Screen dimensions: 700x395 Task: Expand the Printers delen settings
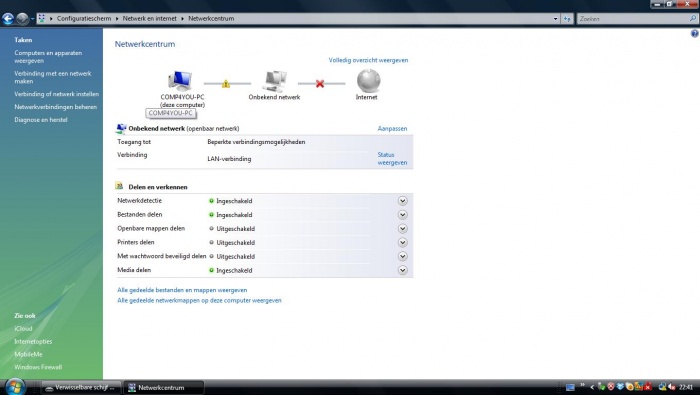(x=402, y=242)
